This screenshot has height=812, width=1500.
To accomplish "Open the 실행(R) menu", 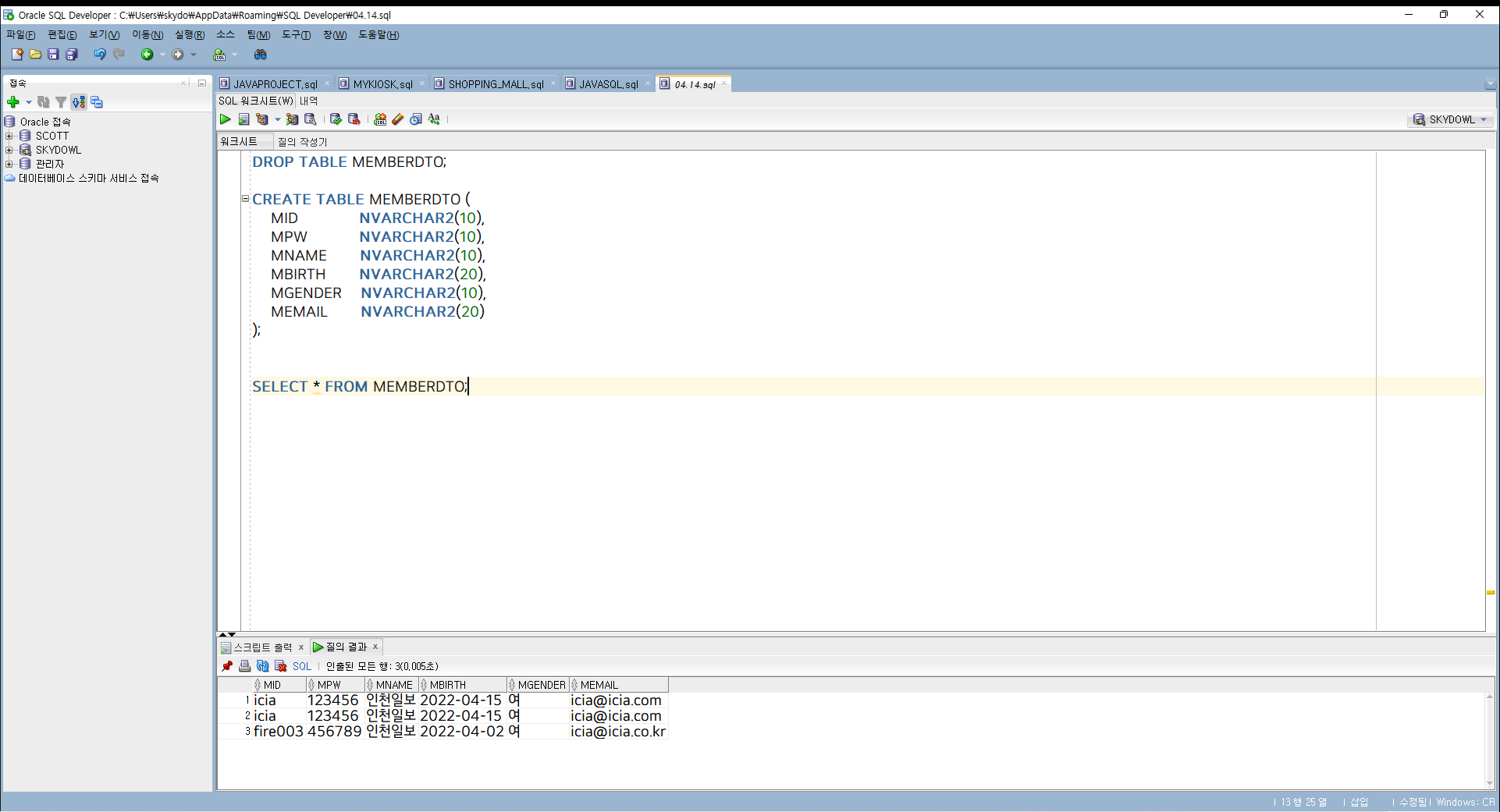I will tap(189, 35).
